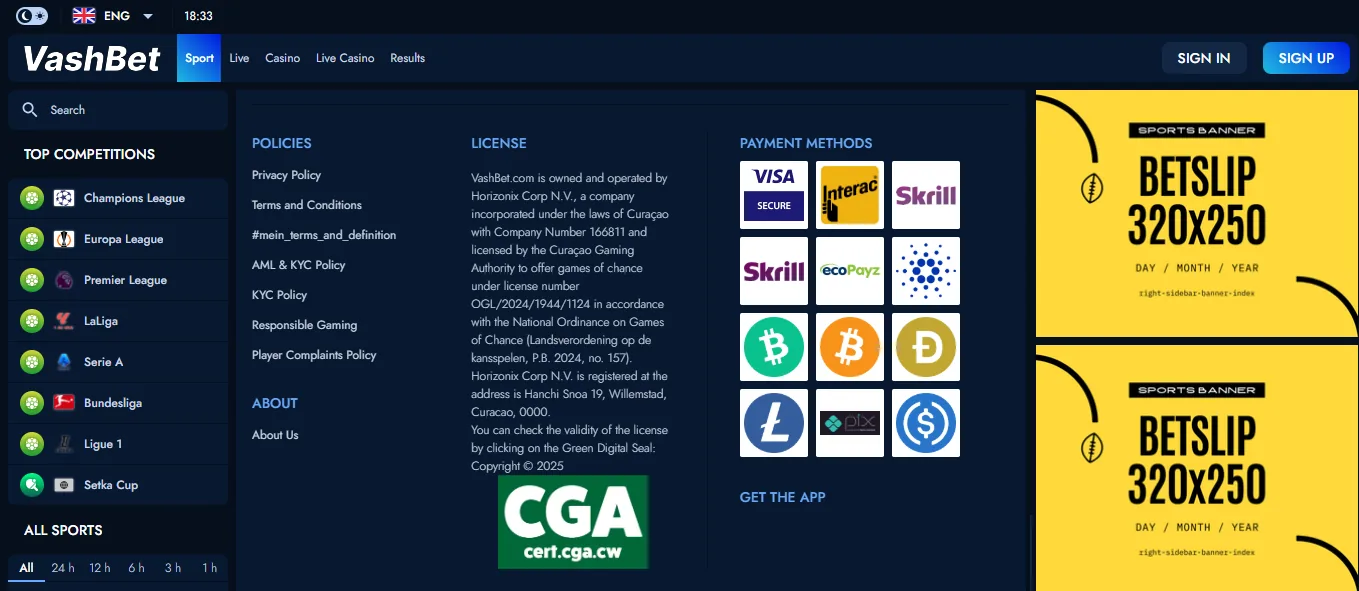Open the Privacy Policy link
Screen dimensions: 1359x591
[x=286, y=175]
